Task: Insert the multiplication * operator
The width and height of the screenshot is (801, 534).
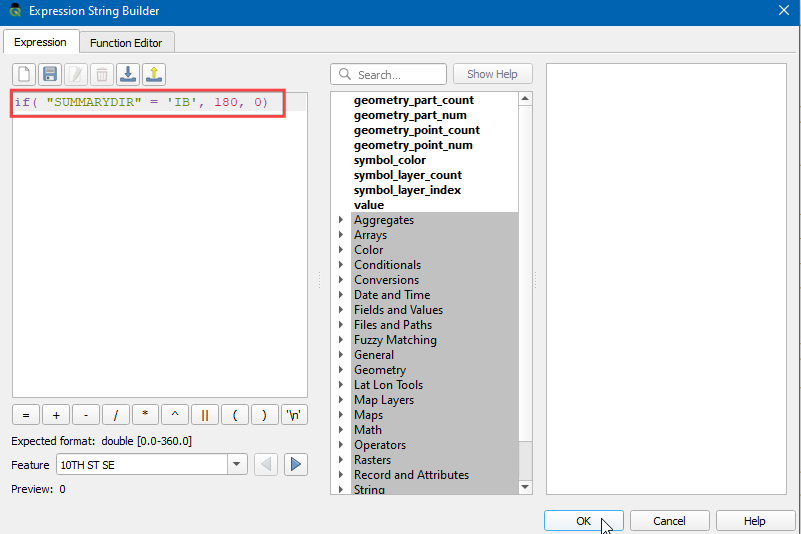Action: [145, 415]
